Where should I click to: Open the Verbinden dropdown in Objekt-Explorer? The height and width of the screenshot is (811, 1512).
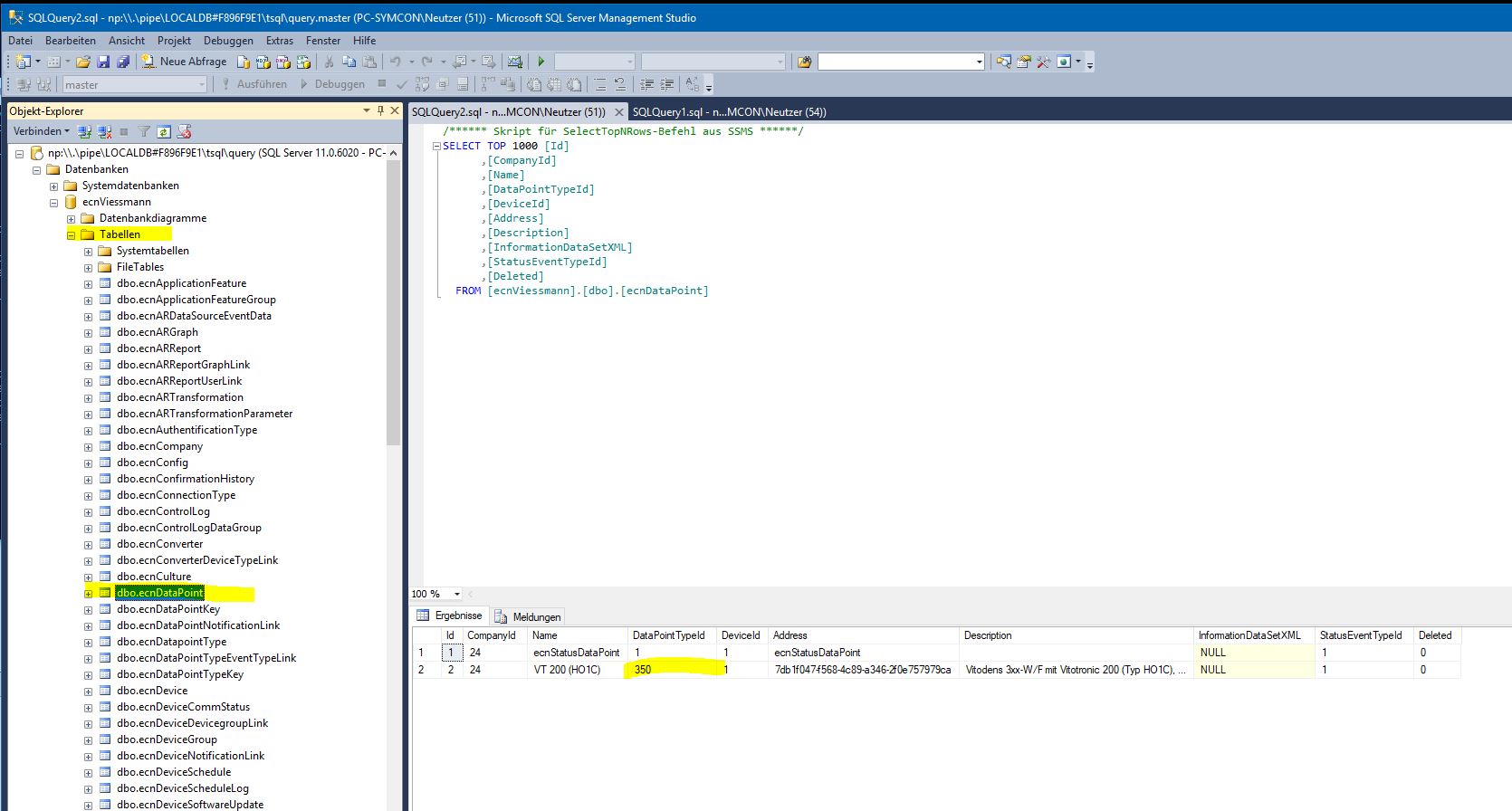click(42, 131)
